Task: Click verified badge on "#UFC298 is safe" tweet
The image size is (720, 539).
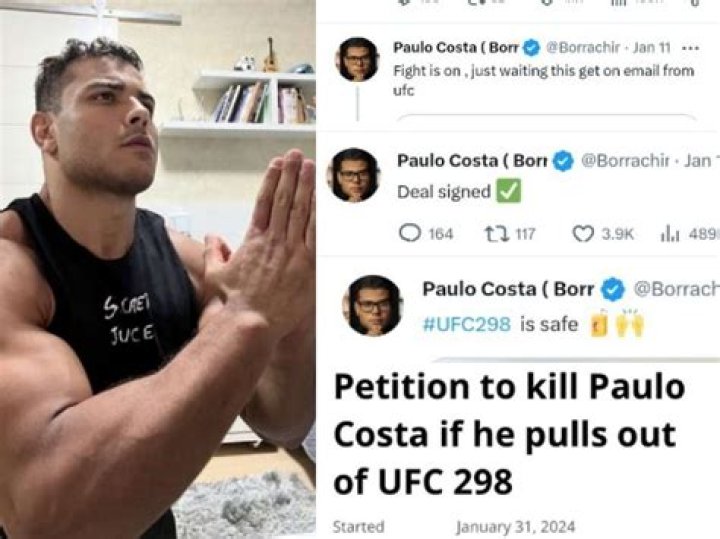Action: pos(613,289)
